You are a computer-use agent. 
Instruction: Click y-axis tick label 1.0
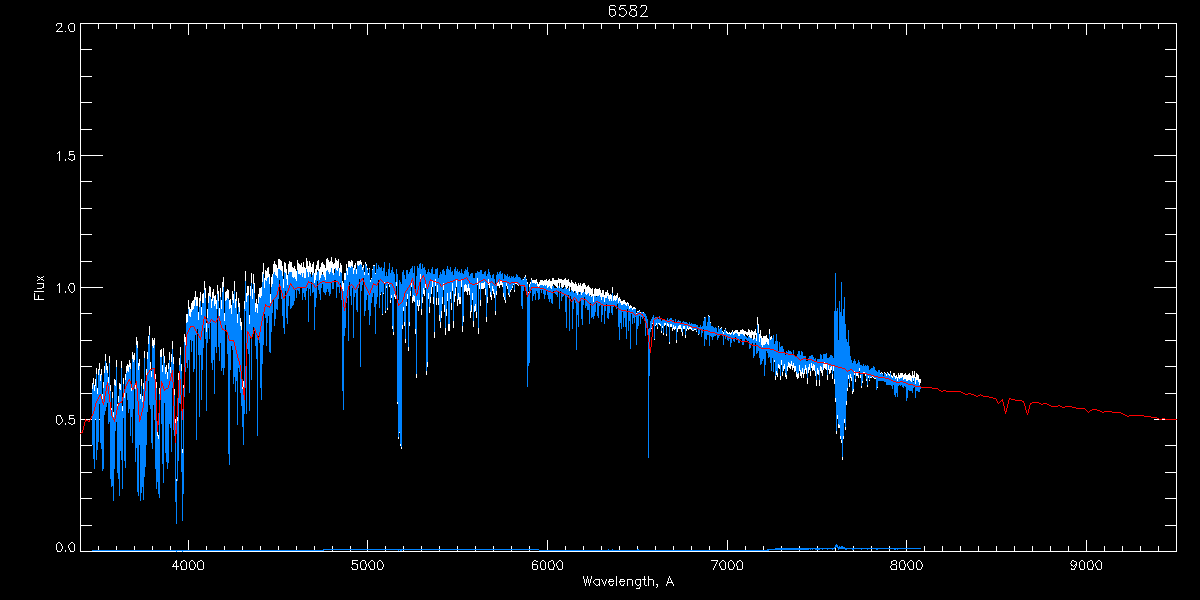click(65, 288)
